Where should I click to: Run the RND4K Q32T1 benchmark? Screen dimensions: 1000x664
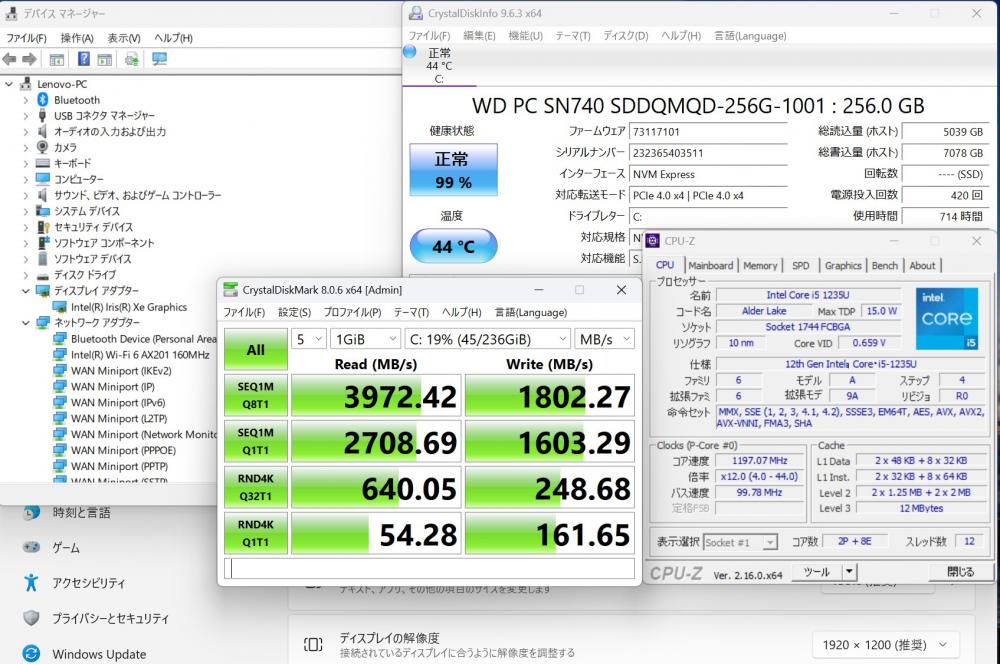click(256, 487)
